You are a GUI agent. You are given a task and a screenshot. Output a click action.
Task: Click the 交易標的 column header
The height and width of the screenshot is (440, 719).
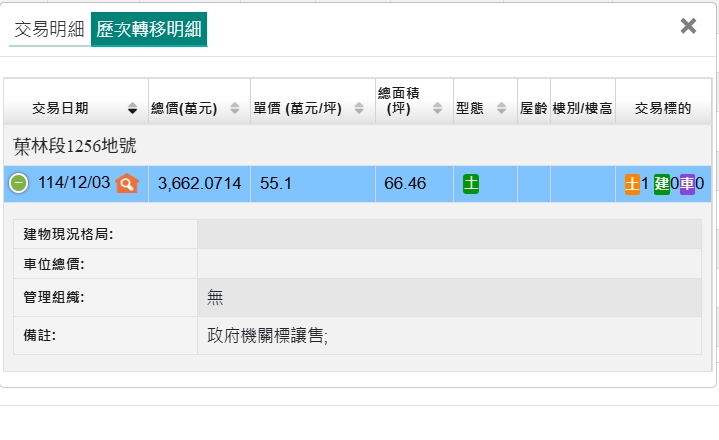coord(663,108)
